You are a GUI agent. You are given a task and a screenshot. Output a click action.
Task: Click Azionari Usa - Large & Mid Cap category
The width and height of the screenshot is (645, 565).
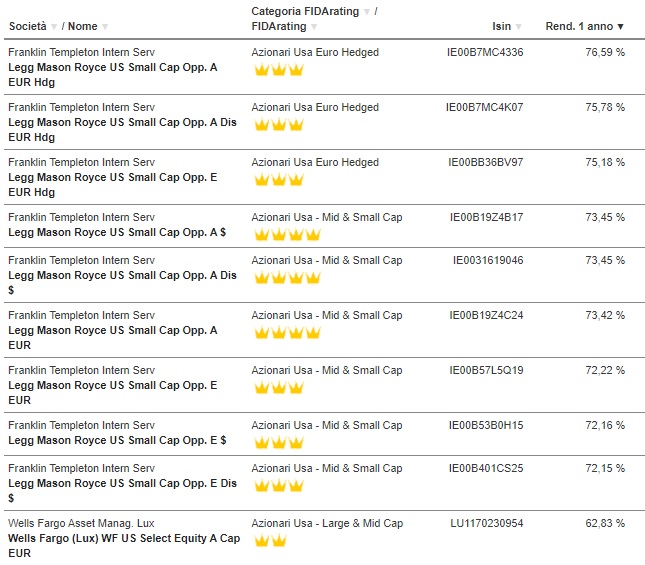[327, 523]
